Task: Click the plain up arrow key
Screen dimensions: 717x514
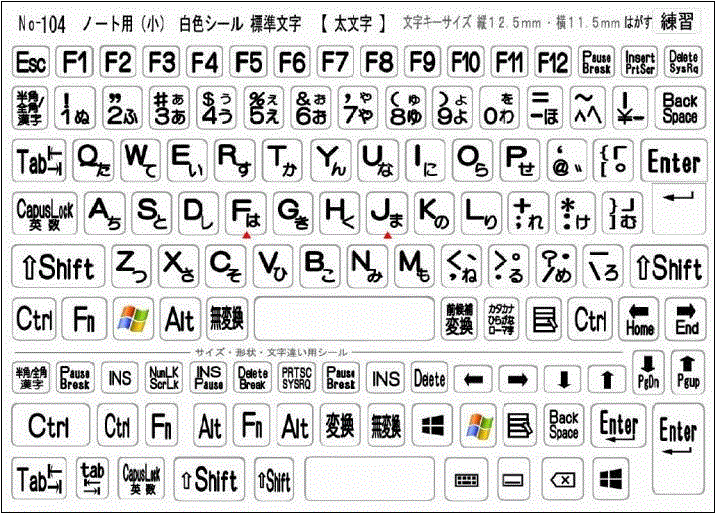Action: (x=605, y=379)
